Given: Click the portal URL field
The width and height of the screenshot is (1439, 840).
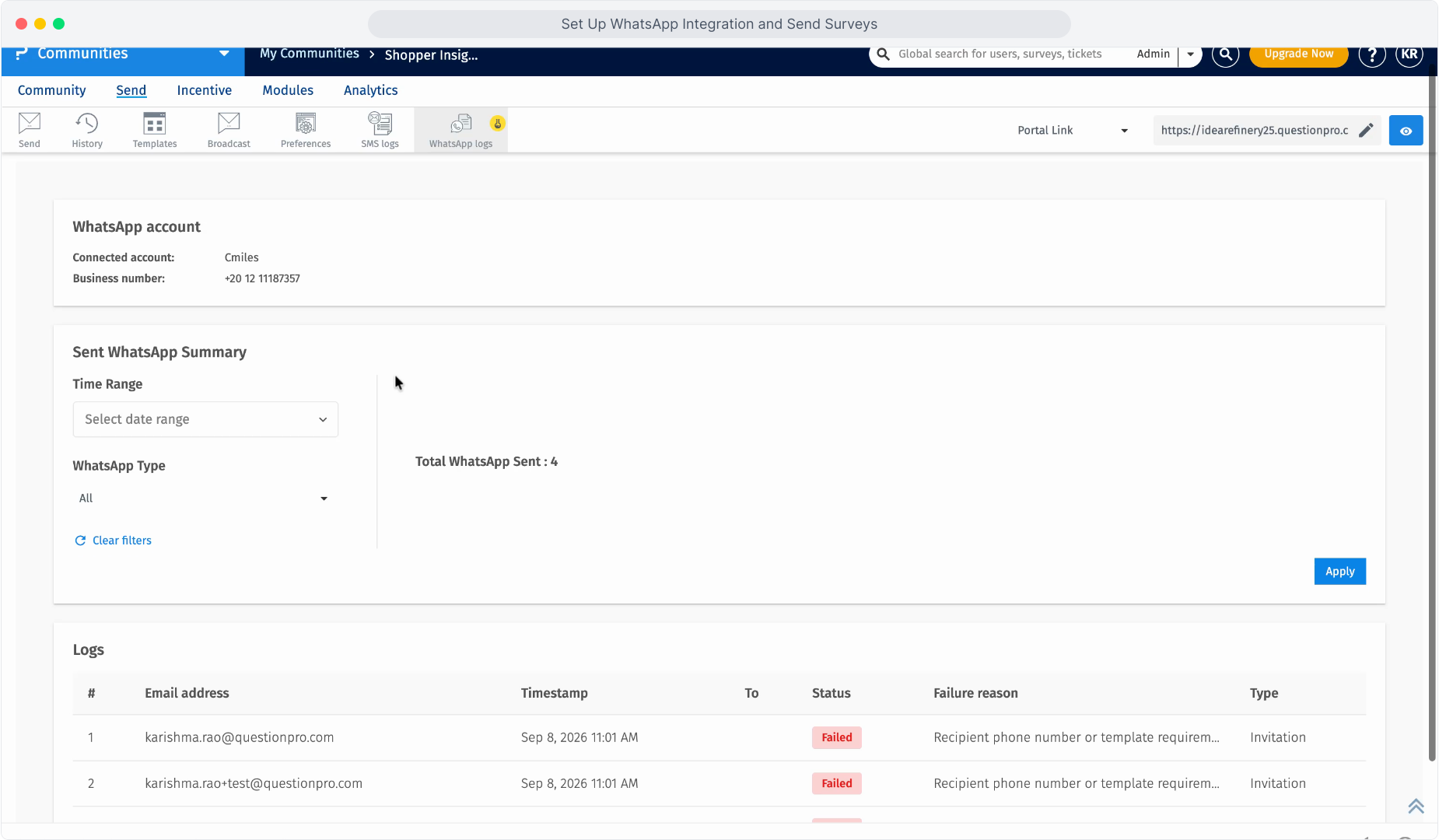Looking at the screenshot, I should (1254, 131).
